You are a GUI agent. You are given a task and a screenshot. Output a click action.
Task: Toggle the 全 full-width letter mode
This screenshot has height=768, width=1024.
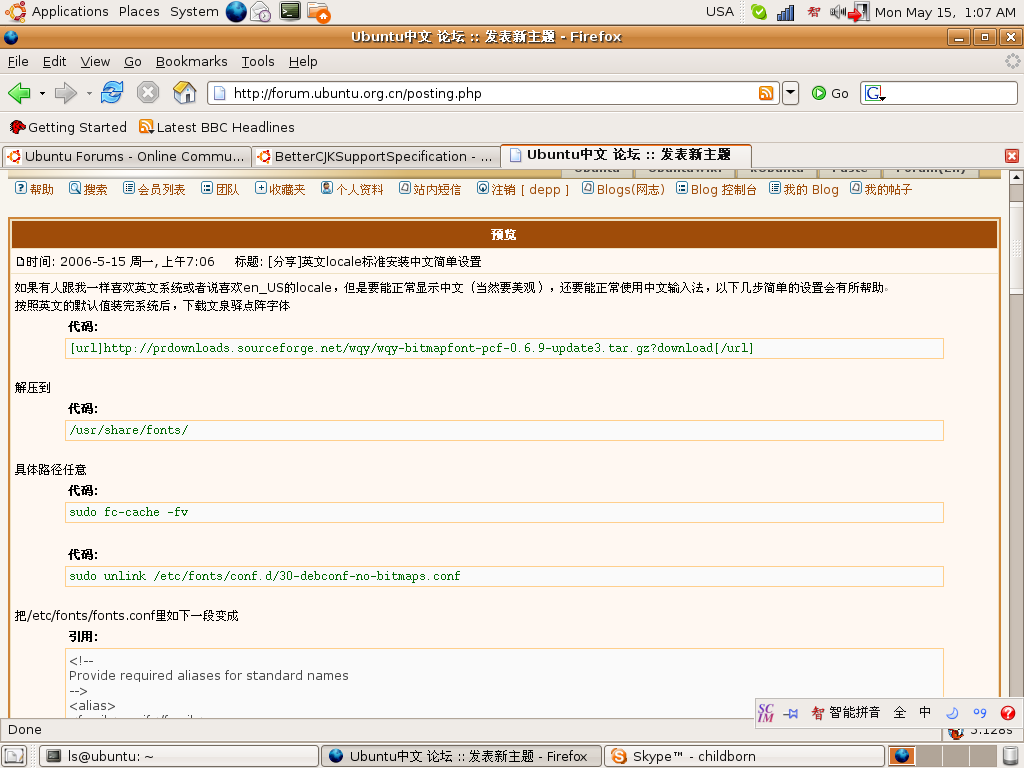coord(899,712)
